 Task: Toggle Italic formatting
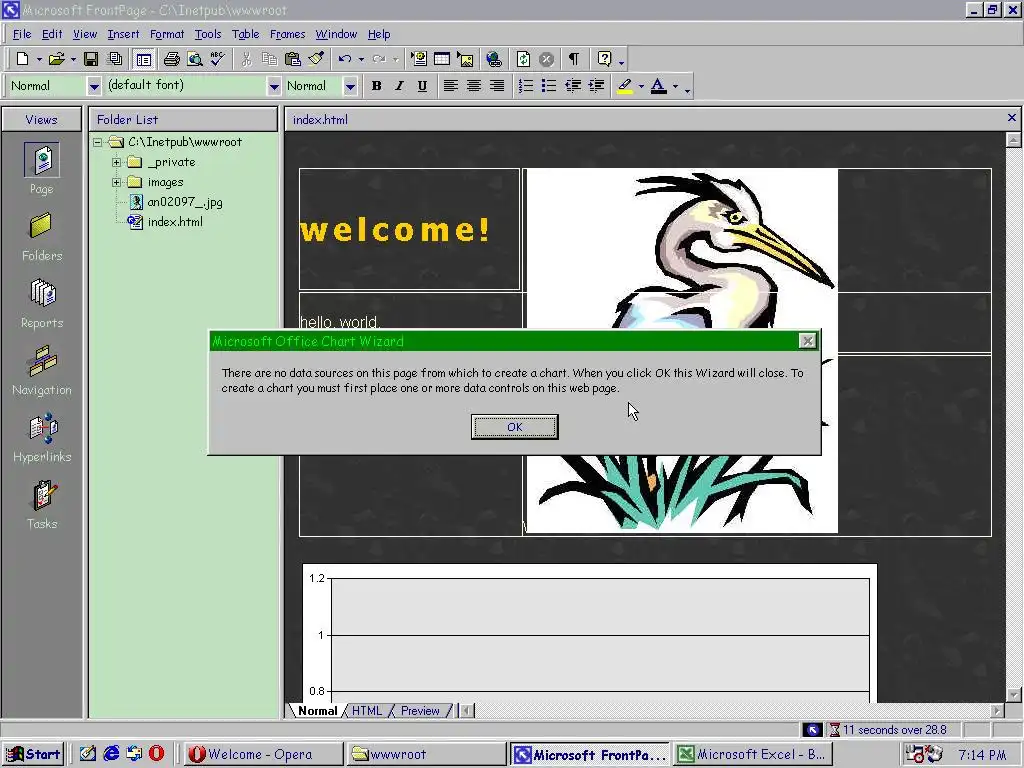pos(399,86)
